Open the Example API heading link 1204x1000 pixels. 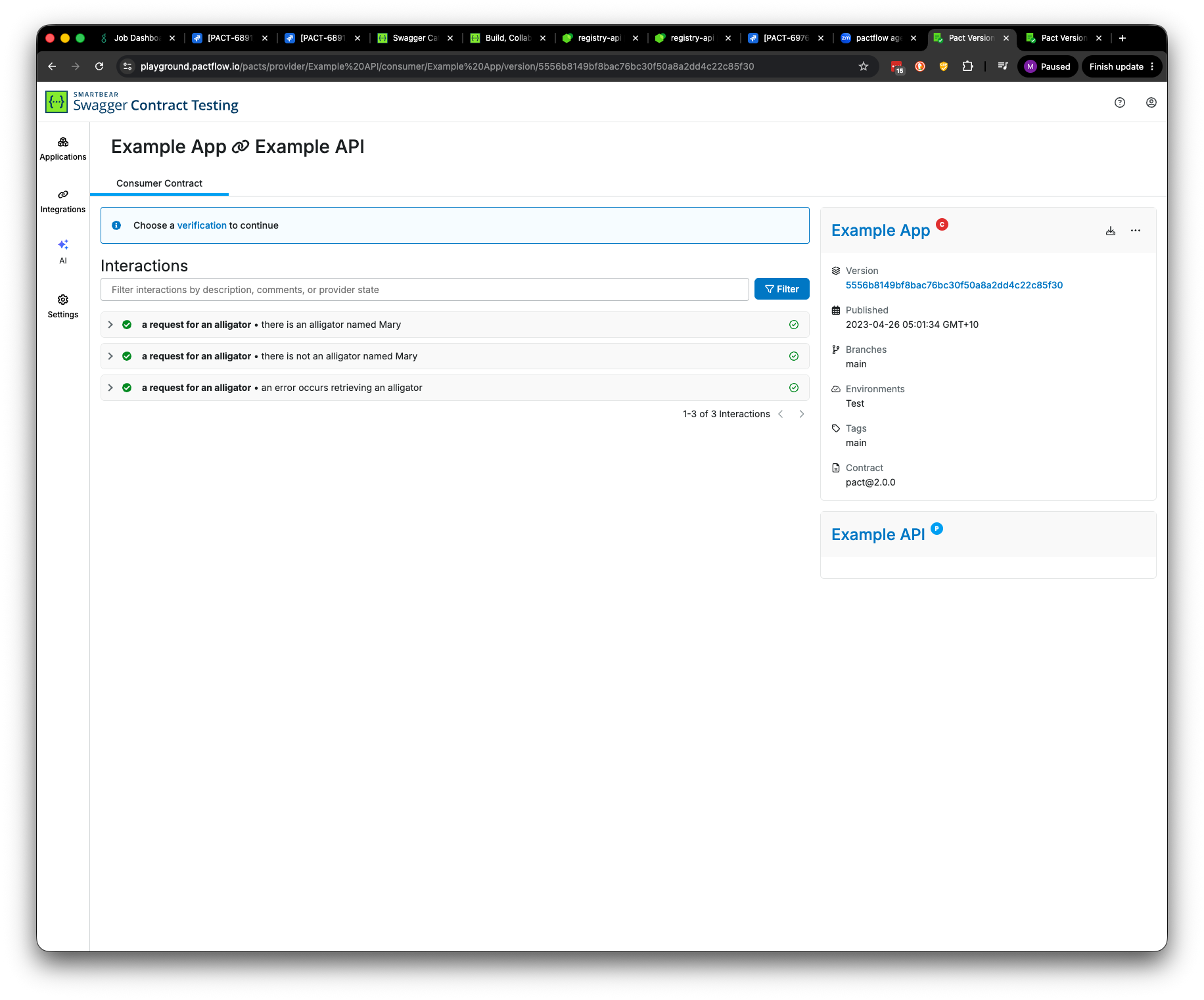[x=878, y=535]
